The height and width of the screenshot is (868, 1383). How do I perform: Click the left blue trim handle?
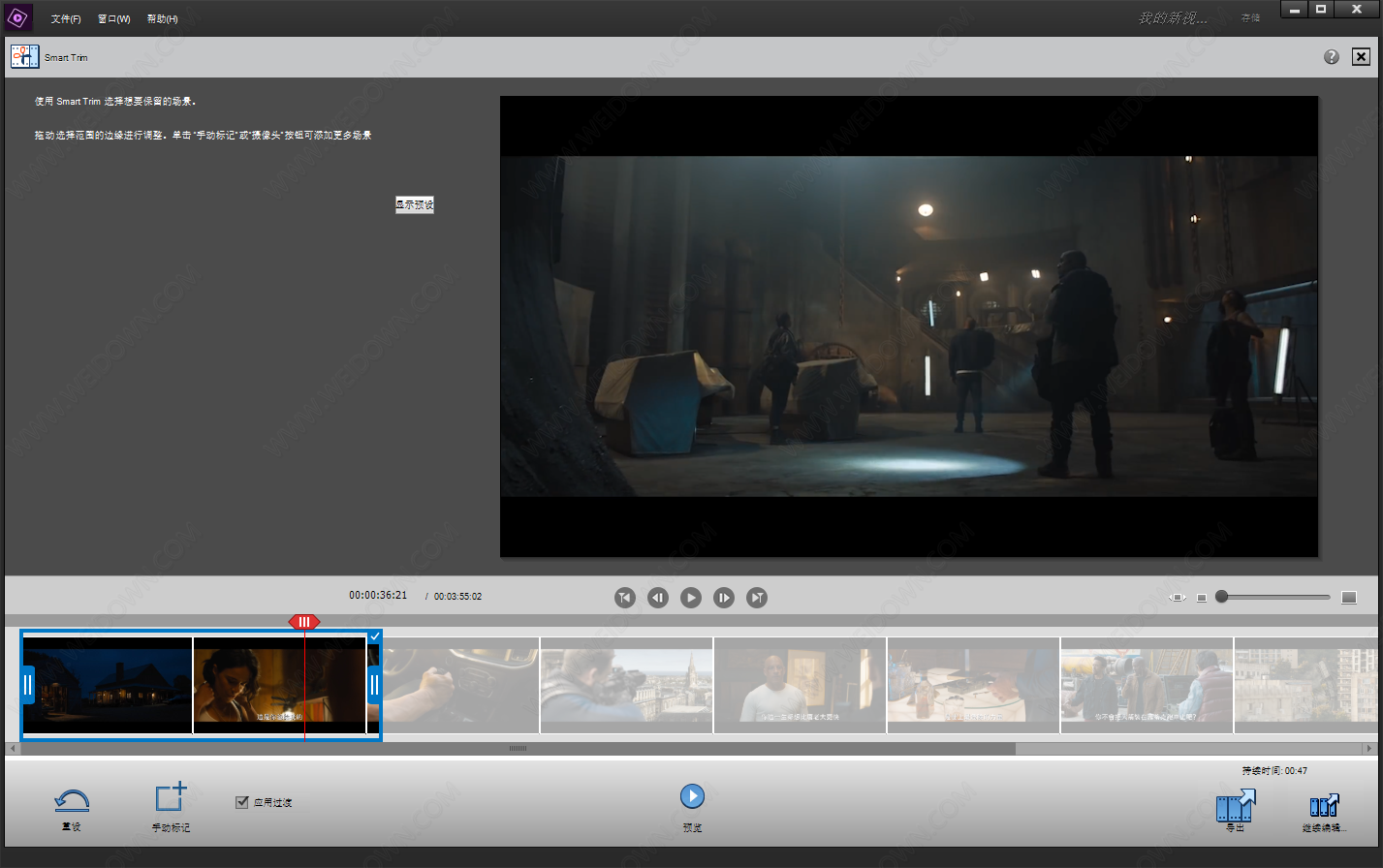[x=28, y=685]
